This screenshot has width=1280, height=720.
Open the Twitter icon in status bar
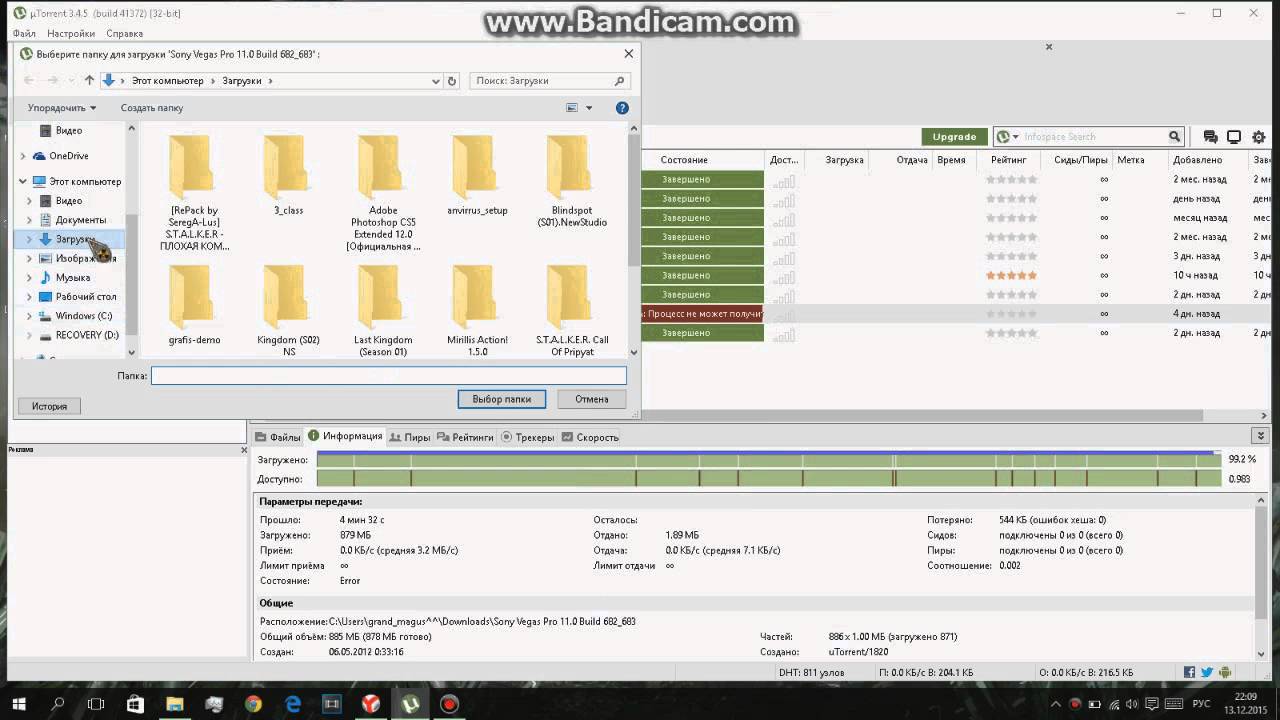tap(1207, 673)
